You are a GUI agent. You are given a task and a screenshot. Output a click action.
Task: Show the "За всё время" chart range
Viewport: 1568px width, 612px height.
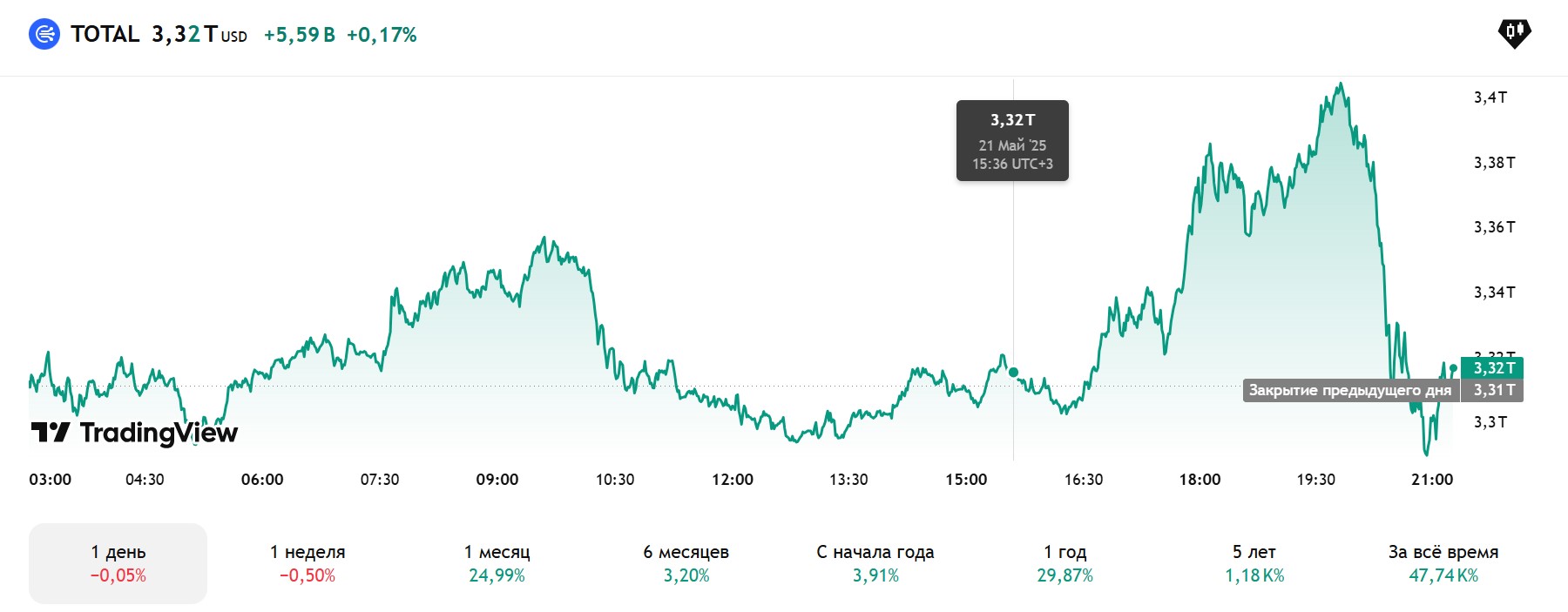pos(1443,563)
